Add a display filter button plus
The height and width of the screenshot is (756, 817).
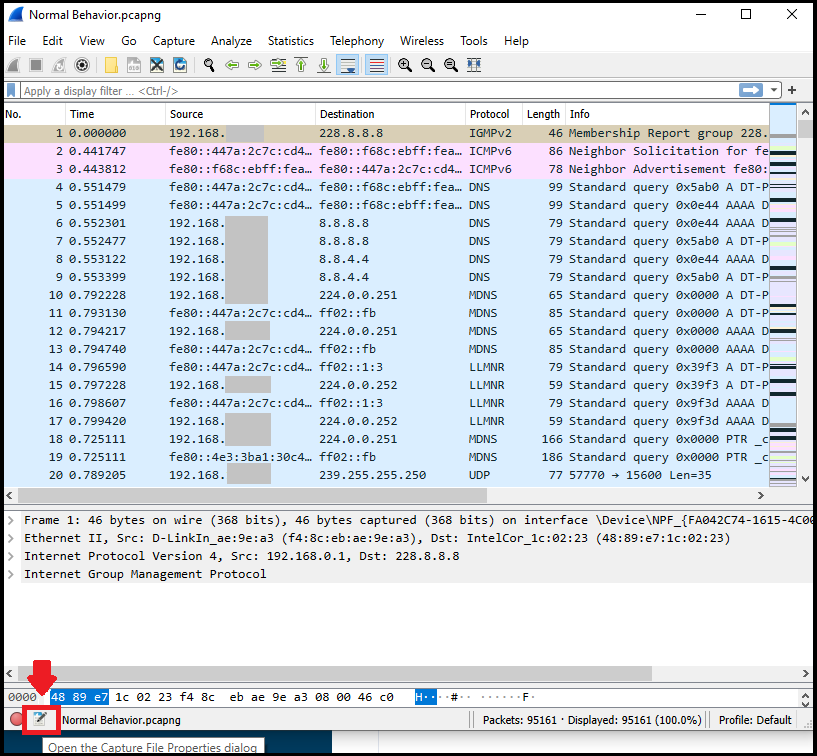point(792,91)
